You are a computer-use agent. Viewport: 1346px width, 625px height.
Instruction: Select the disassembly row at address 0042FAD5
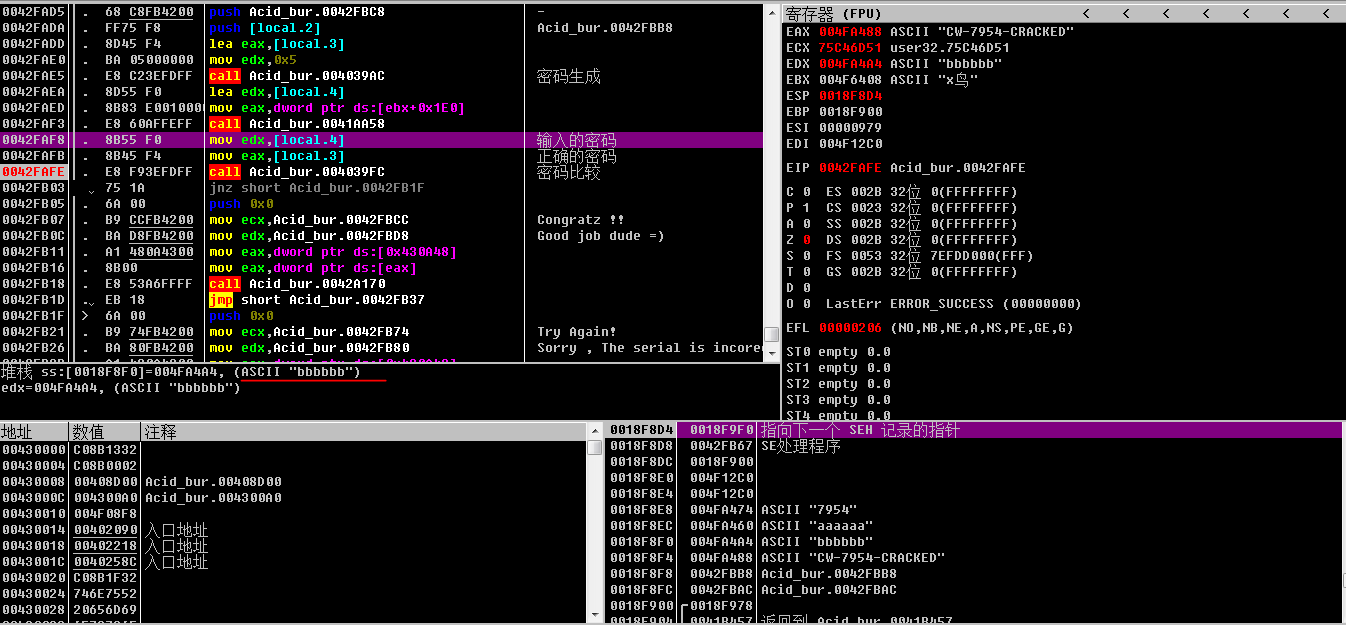(x=380, y=12)
